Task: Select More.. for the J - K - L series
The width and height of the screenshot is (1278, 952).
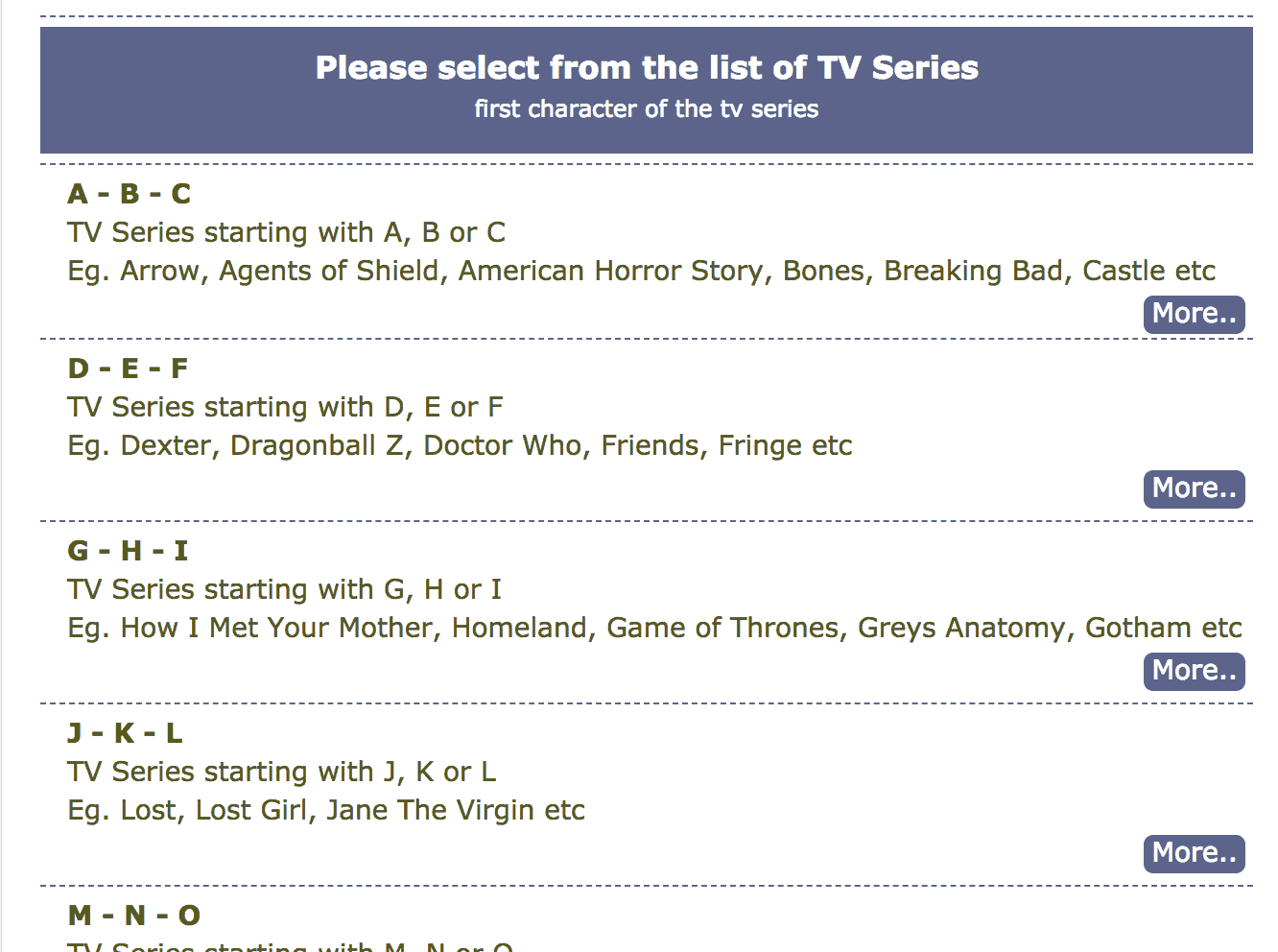Action: (x=1194, y=853)
